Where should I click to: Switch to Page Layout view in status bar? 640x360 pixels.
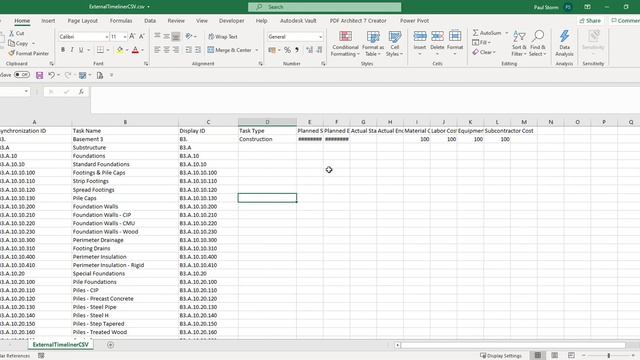(x=555, y=356)
